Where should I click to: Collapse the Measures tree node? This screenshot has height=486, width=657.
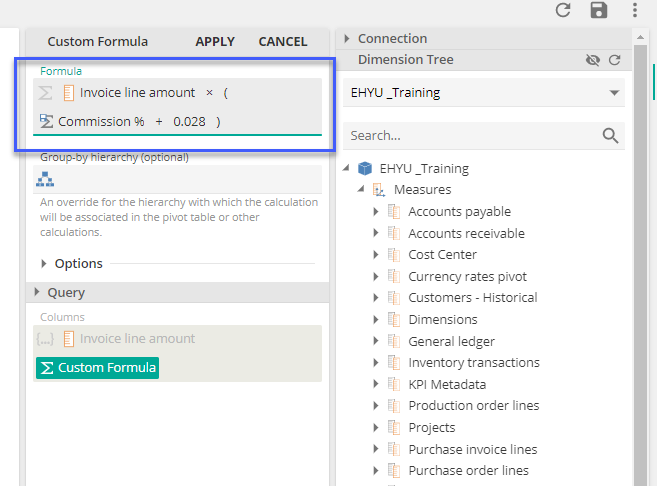[361, 189]
